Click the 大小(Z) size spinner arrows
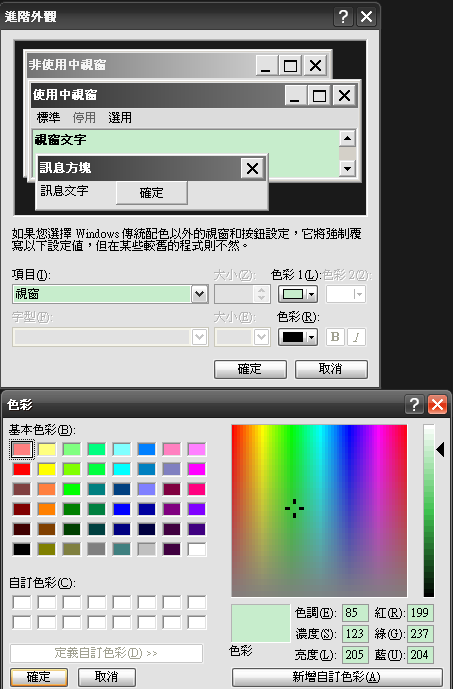The image size is (453, 689). [x=261, y=294]
